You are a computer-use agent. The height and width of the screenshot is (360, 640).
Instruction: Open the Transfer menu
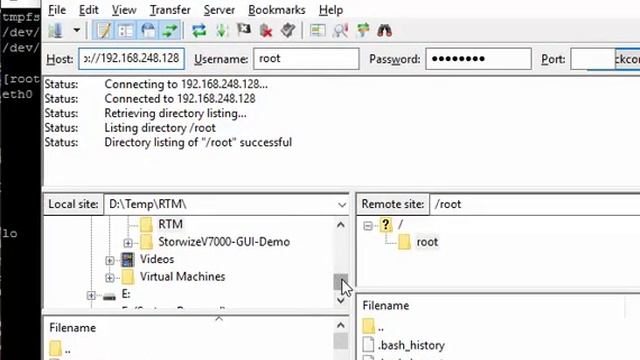(170, 10)
